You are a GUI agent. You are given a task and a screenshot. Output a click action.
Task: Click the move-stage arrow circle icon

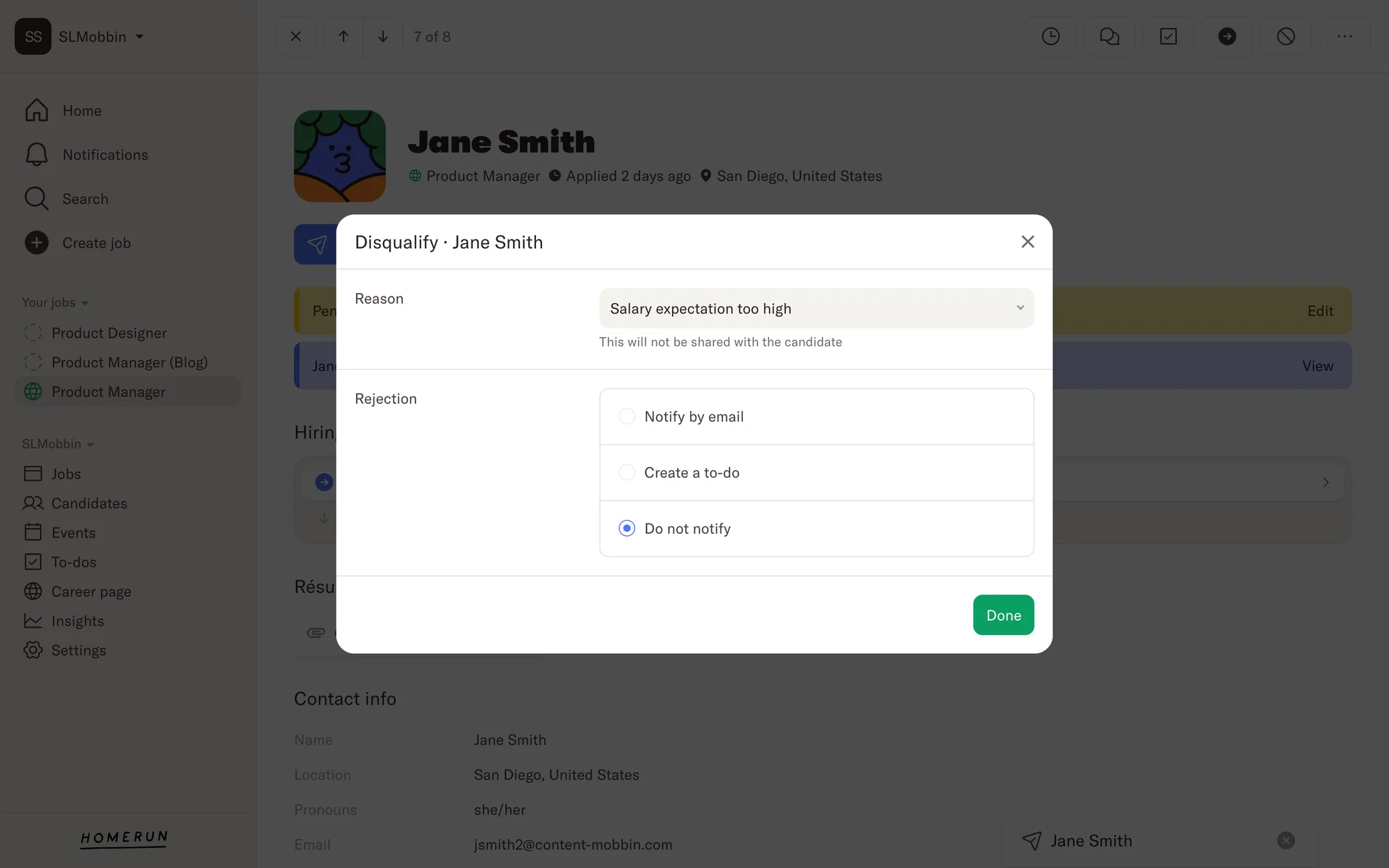tap(1227, 36)
